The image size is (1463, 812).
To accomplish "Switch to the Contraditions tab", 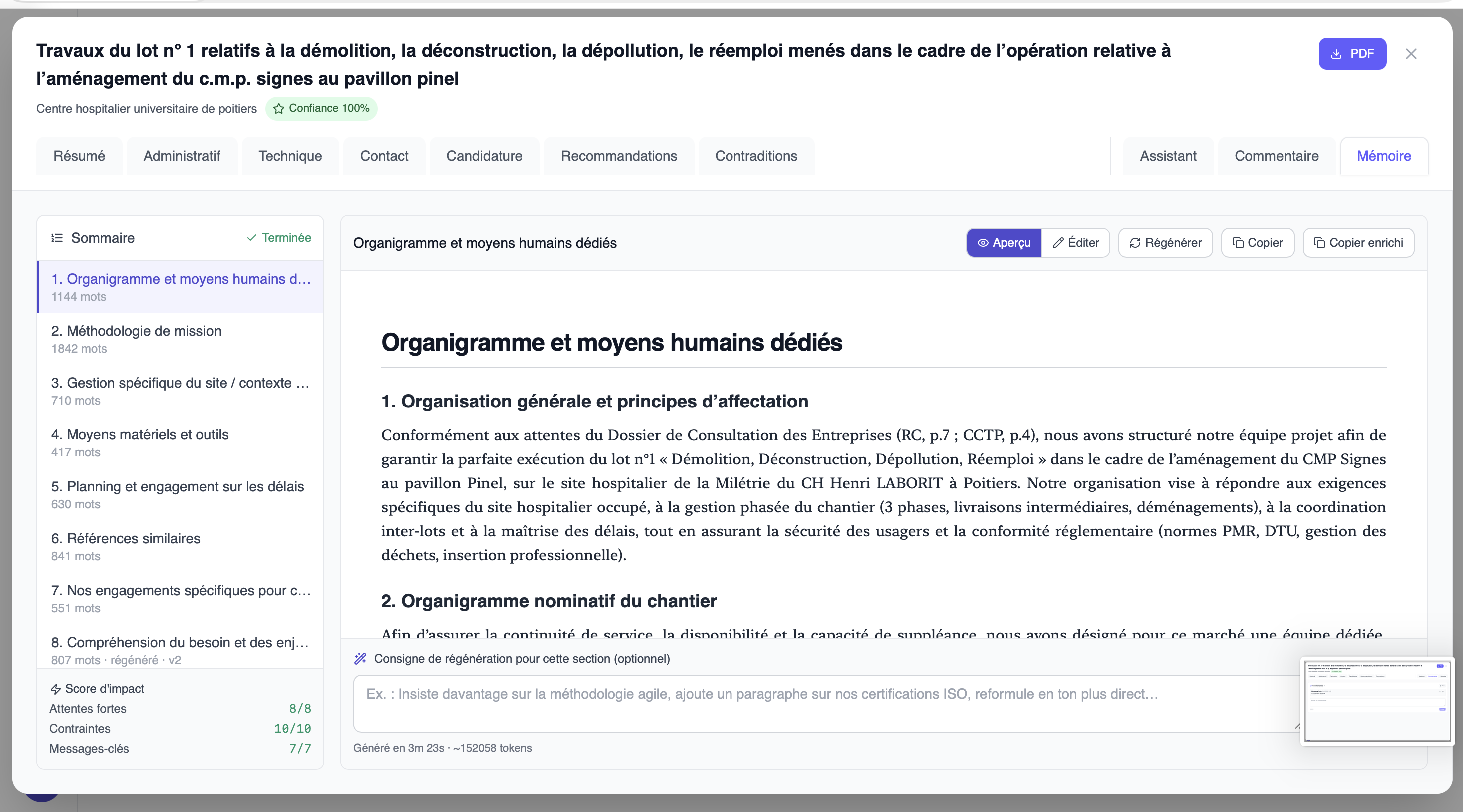I will coord(756,156).
